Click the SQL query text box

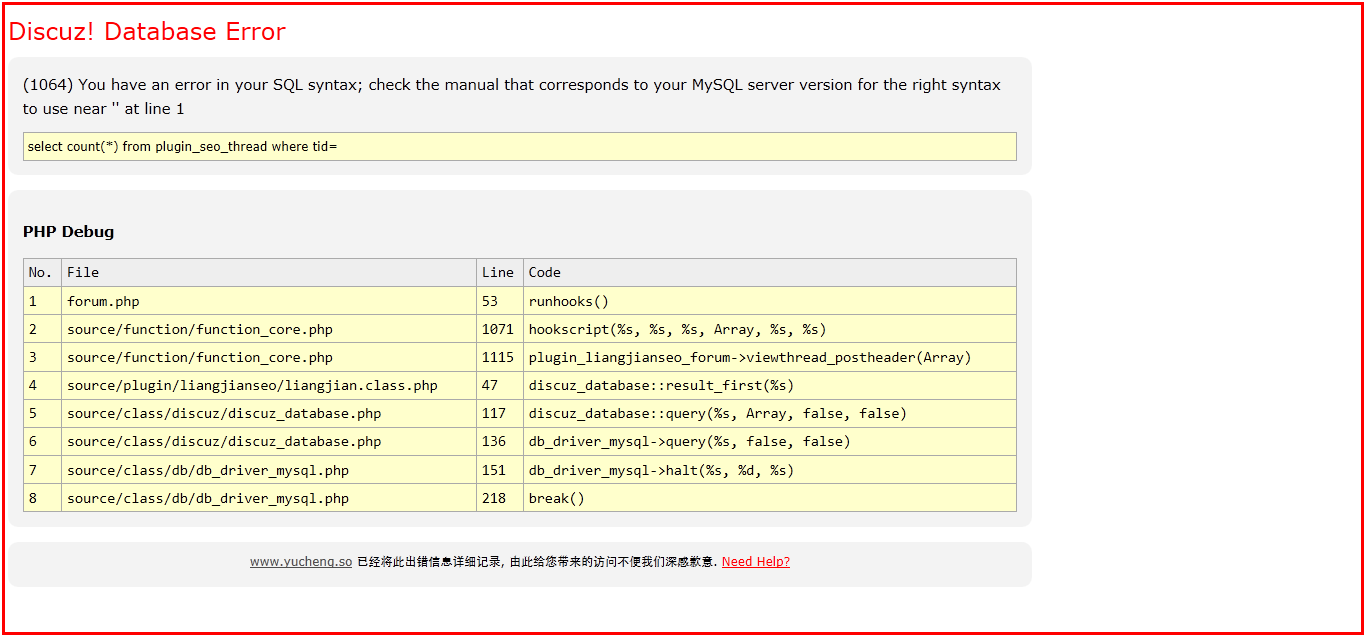click(519, 147)
